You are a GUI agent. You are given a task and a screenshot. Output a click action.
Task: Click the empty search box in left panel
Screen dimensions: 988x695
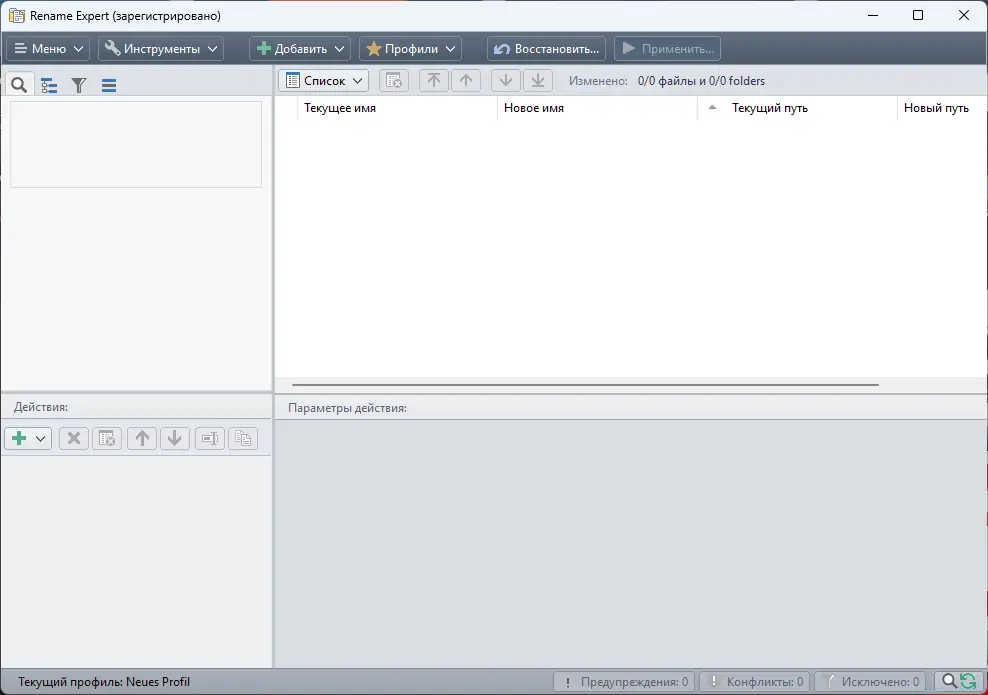pyautogui.click(x=136, y=144)
